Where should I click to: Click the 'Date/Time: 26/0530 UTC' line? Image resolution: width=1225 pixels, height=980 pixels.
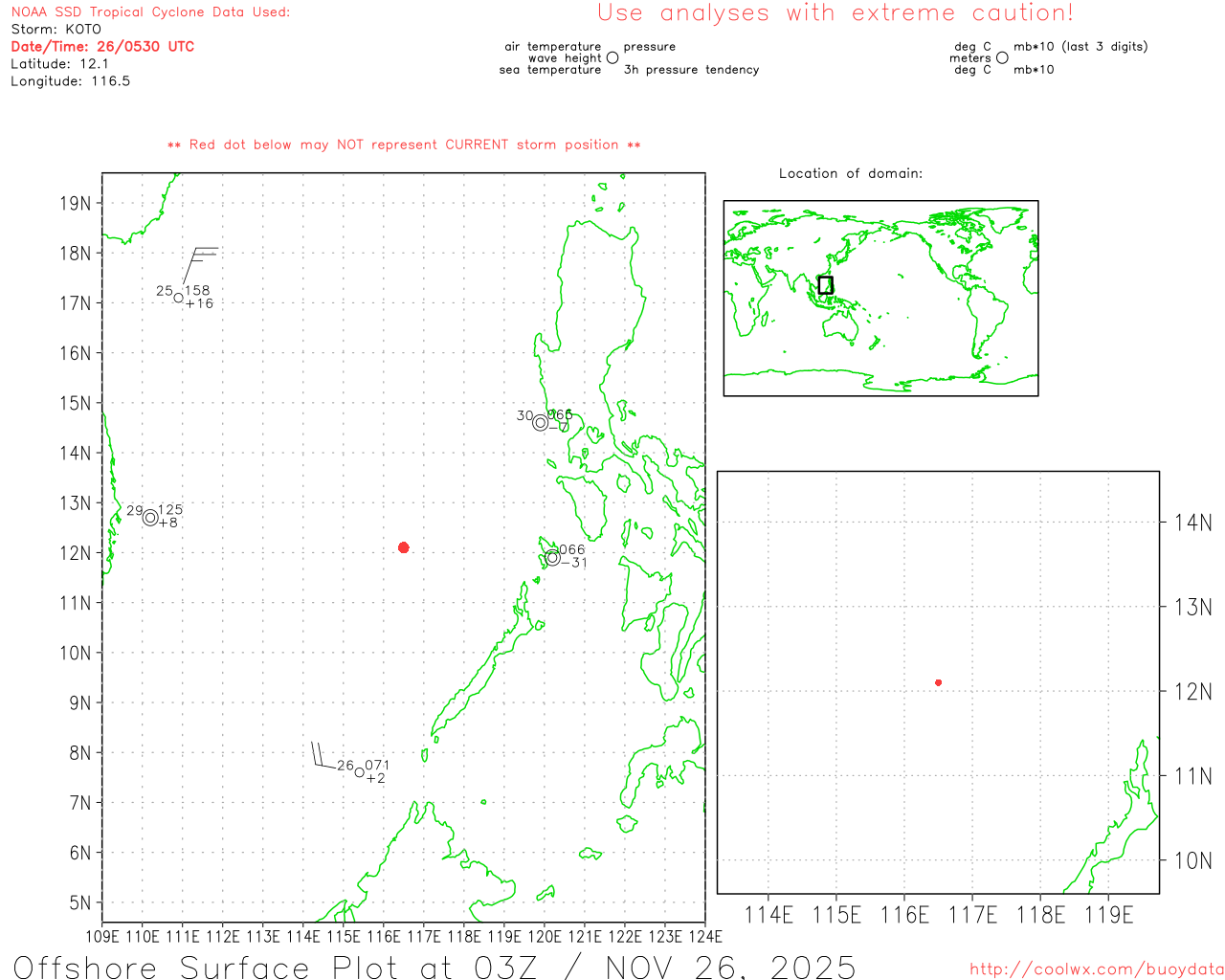(x=102, y=47)
